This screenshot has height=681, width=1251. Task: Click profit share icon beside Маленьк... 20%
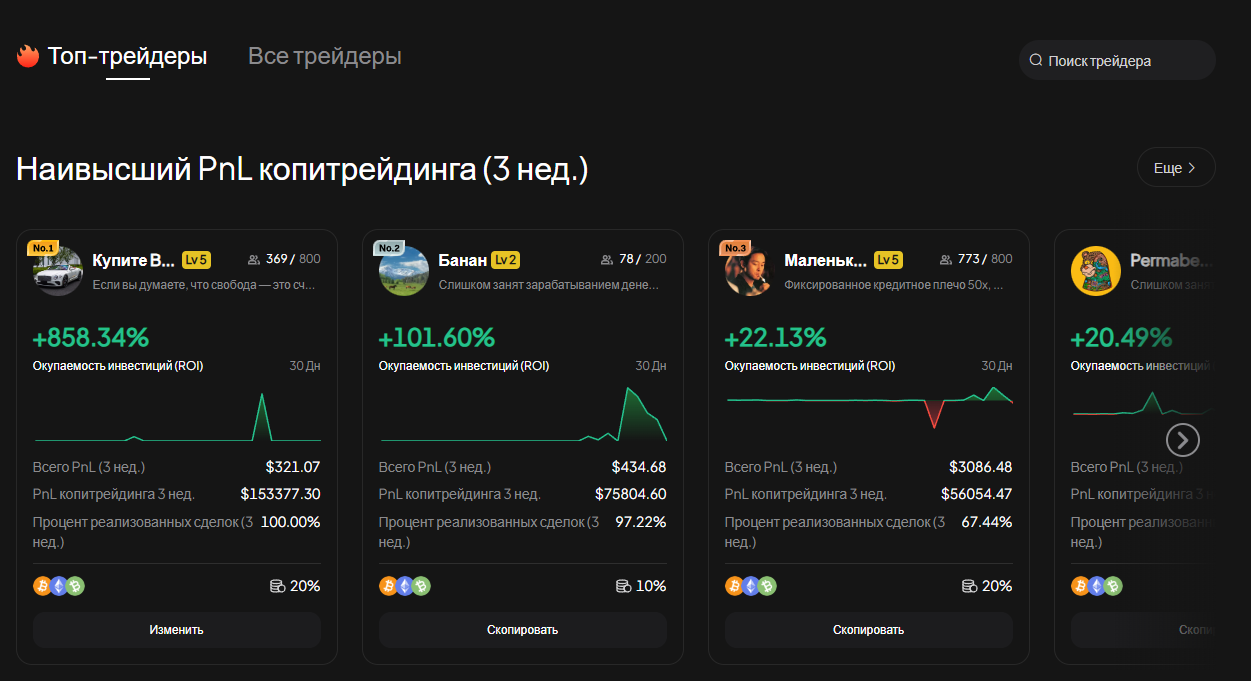click(969, 586)
